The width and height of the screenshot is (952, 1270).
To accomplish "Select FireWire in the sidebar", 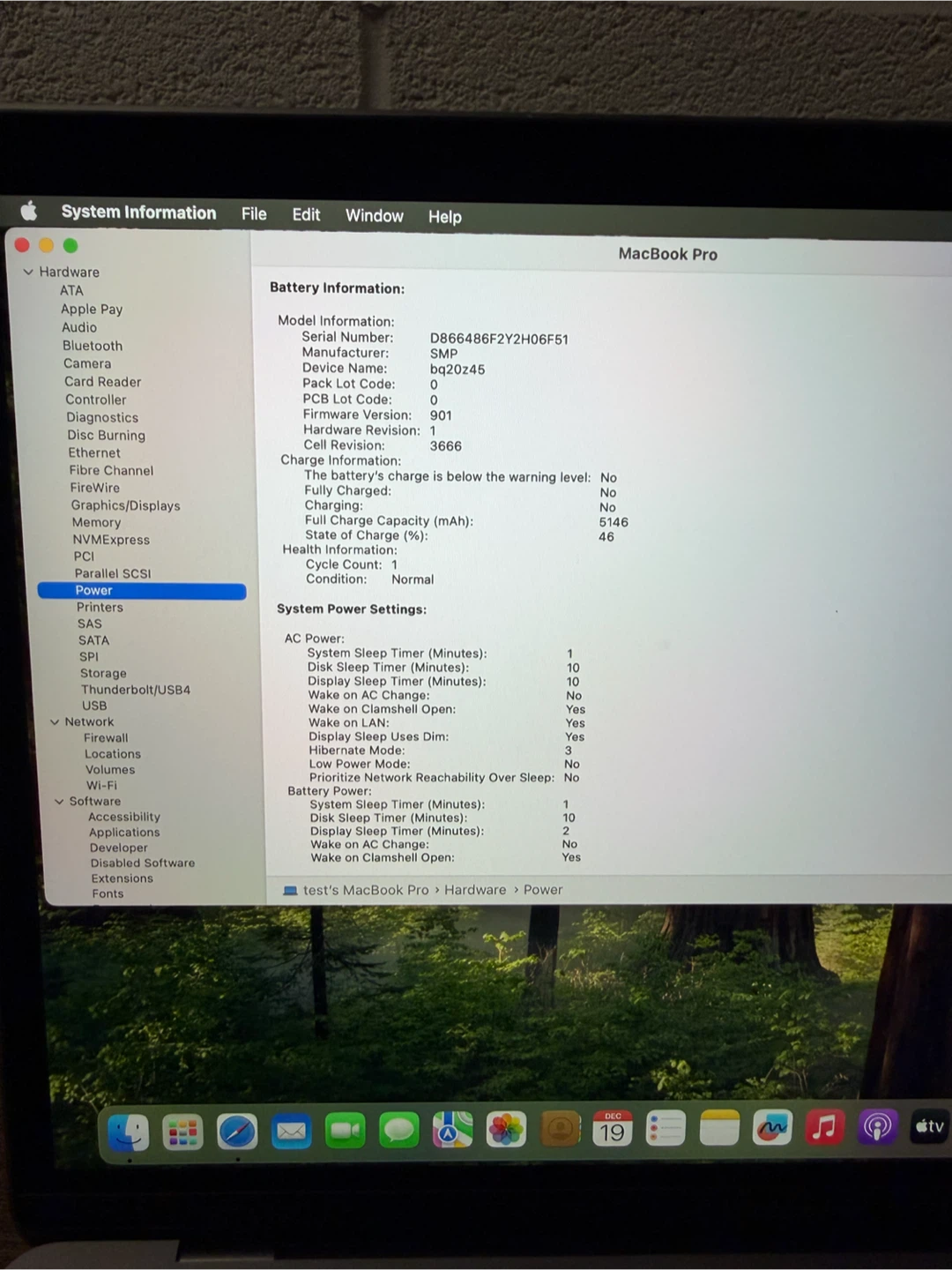I will click(x=94, y=488).
